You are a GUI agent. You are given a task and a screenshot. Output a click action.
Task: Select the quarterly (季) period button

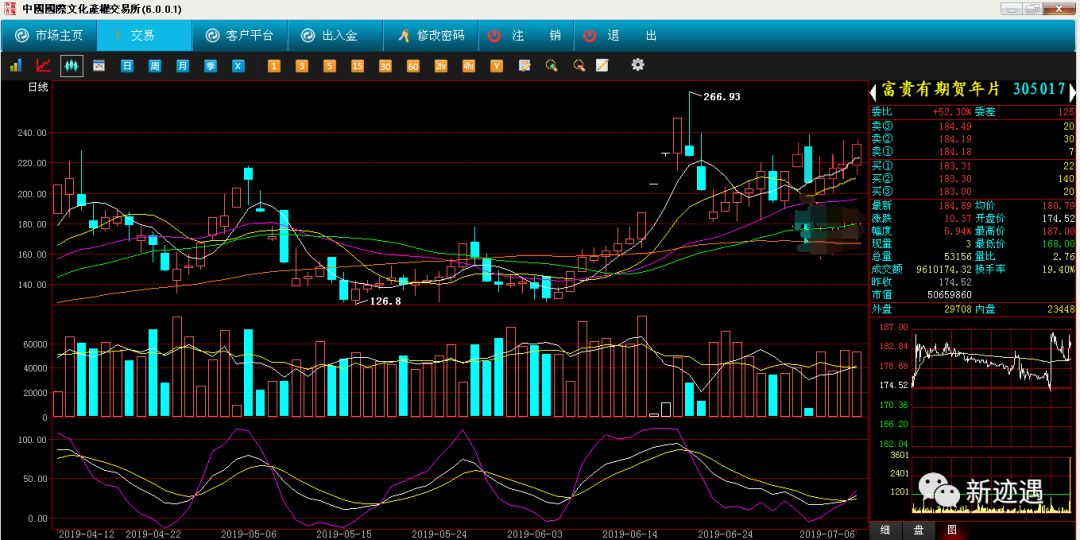point(210,66)
